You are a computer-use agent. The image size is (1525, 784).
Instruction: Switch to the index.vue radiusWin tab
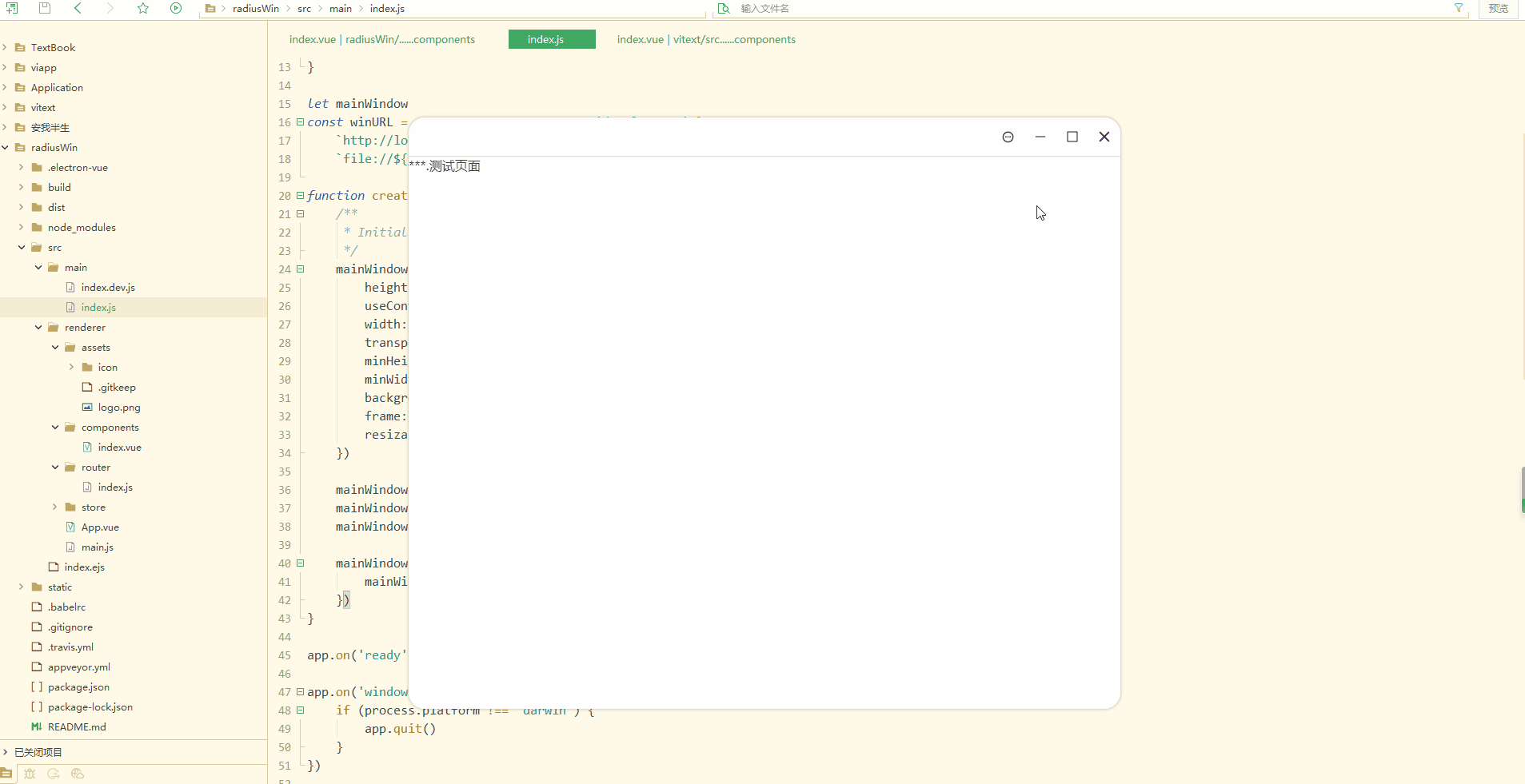tap(382, 39)
